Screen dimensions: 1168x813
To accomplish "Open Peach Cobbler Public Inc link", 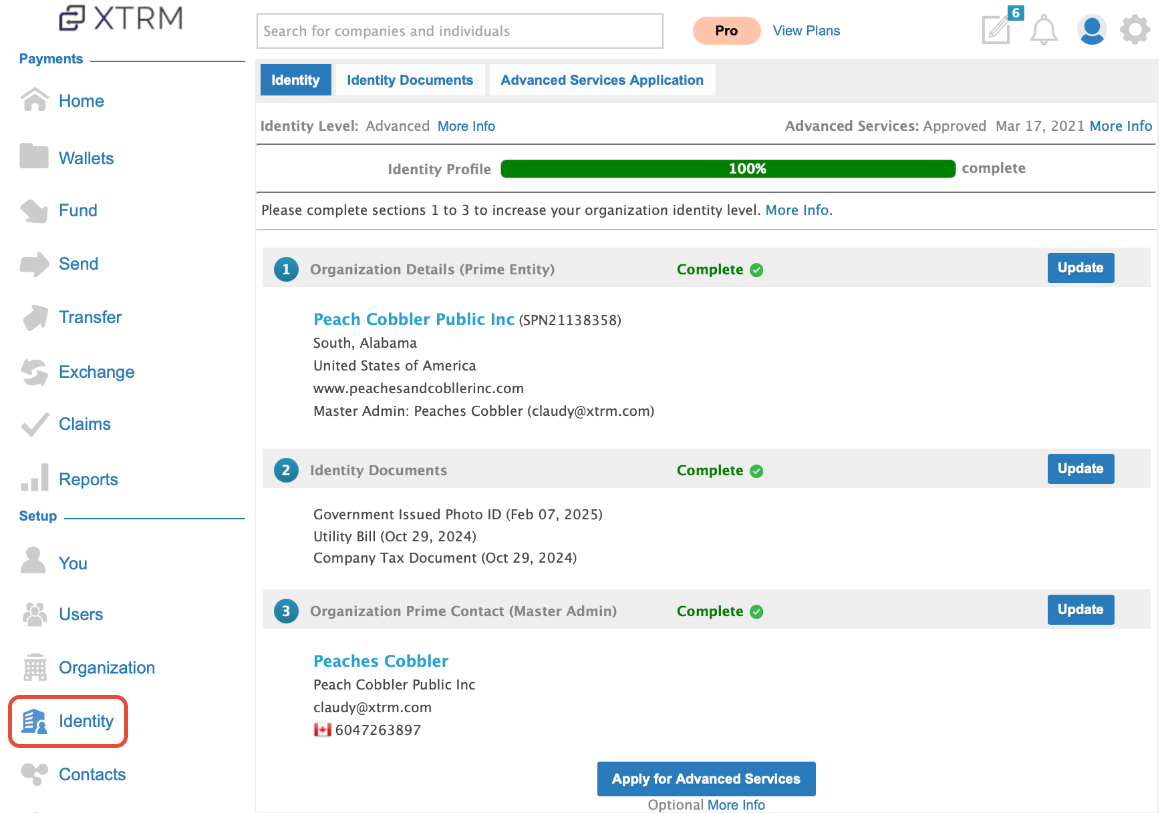I will coord(413,319).
